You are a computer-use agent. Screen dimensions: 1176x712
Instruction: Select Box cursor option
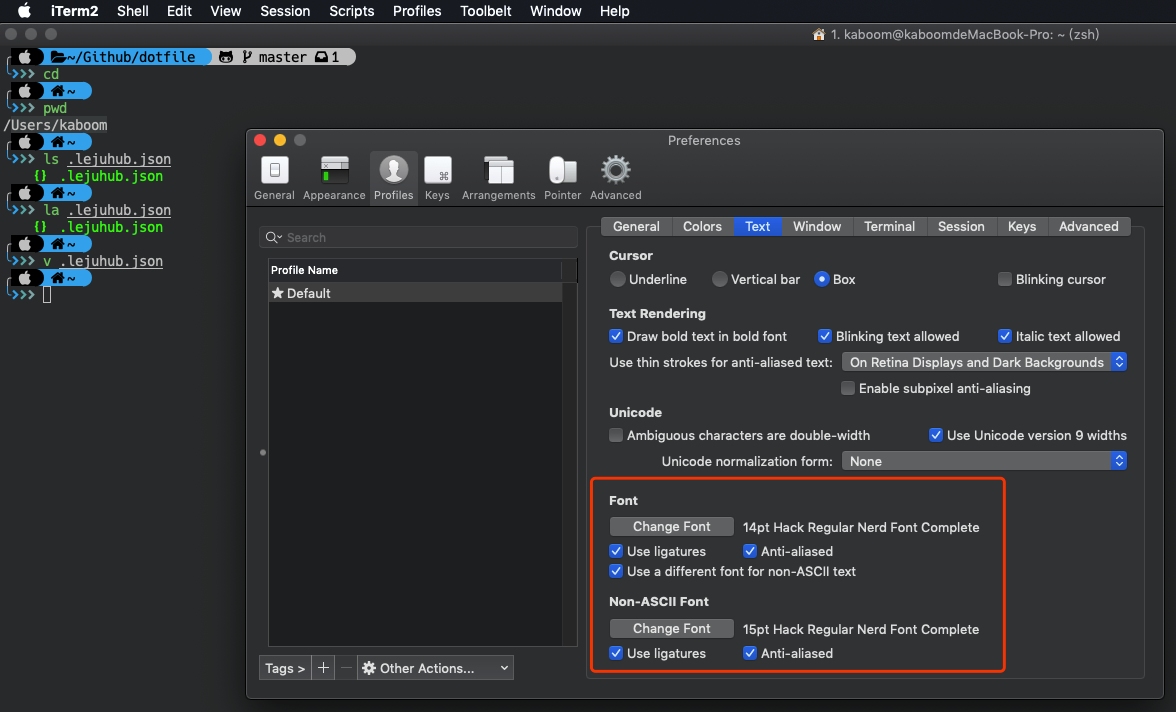click(822, 279)
